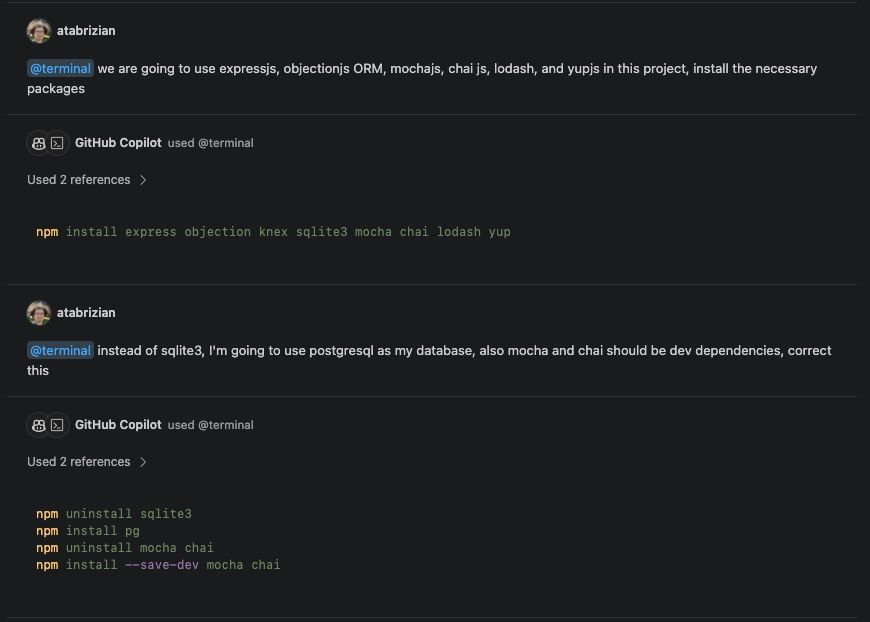The width and height of the screenshot is (870, 622).
Task: Click atabrizian's avatar on the first message
Action: (x=39, y=30)
